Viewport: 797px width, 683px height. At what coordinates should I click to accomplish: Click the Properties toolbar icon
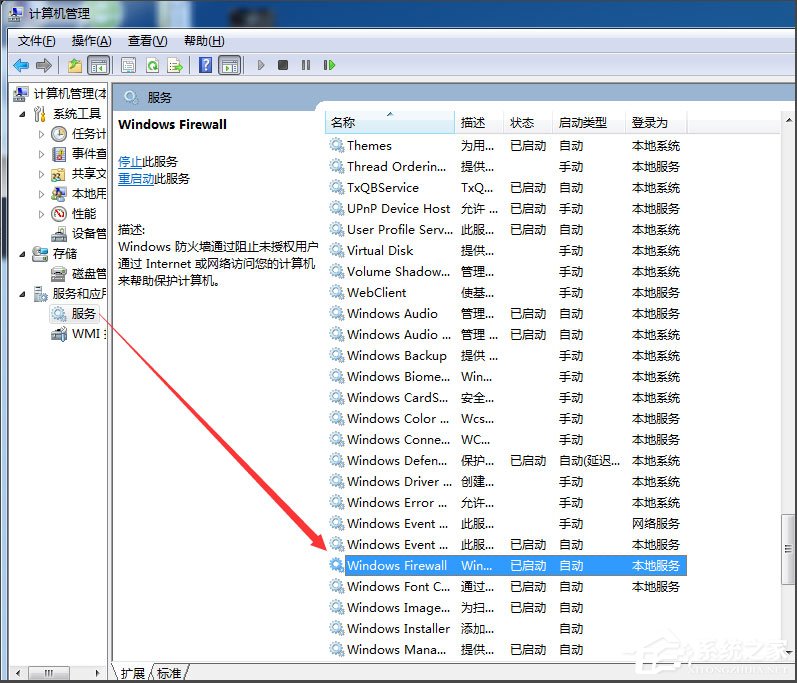[128, 65]
